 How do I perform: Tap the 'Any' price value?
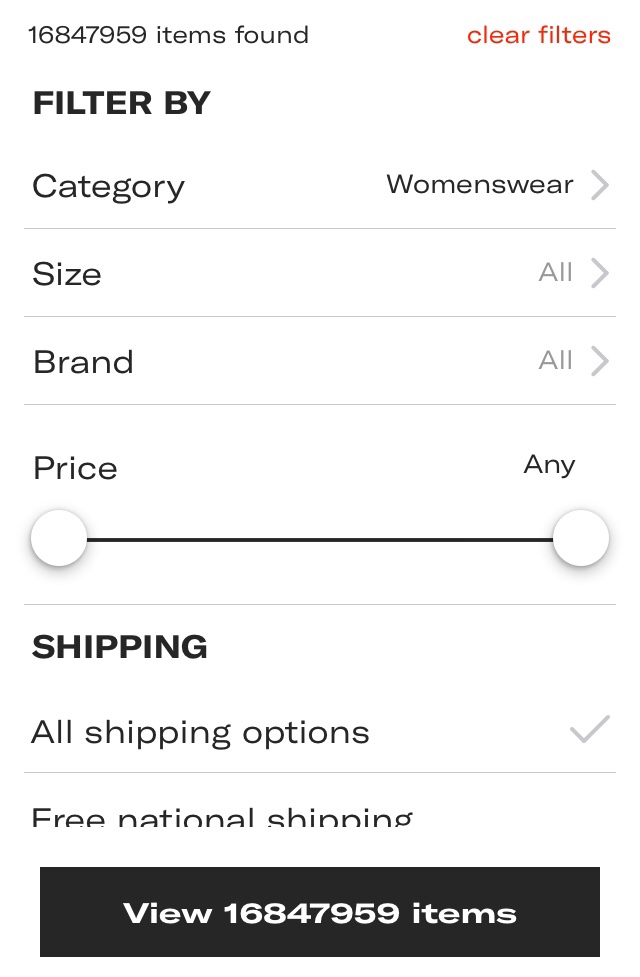coord(549,465)
